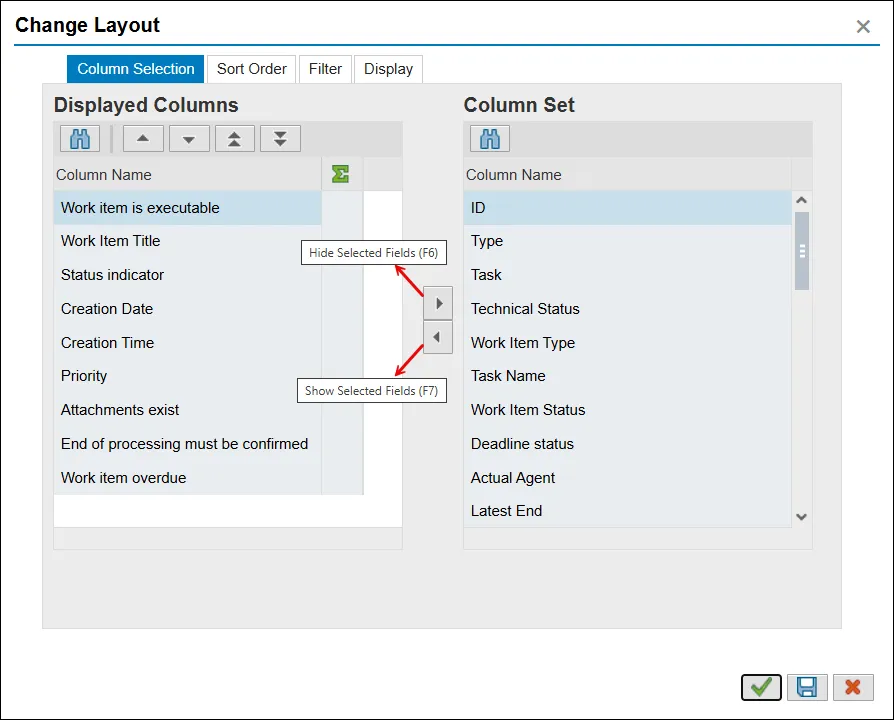Select 'Work item is executable' row
Screen dimensions: 894x720
click(x=188, y=208)
